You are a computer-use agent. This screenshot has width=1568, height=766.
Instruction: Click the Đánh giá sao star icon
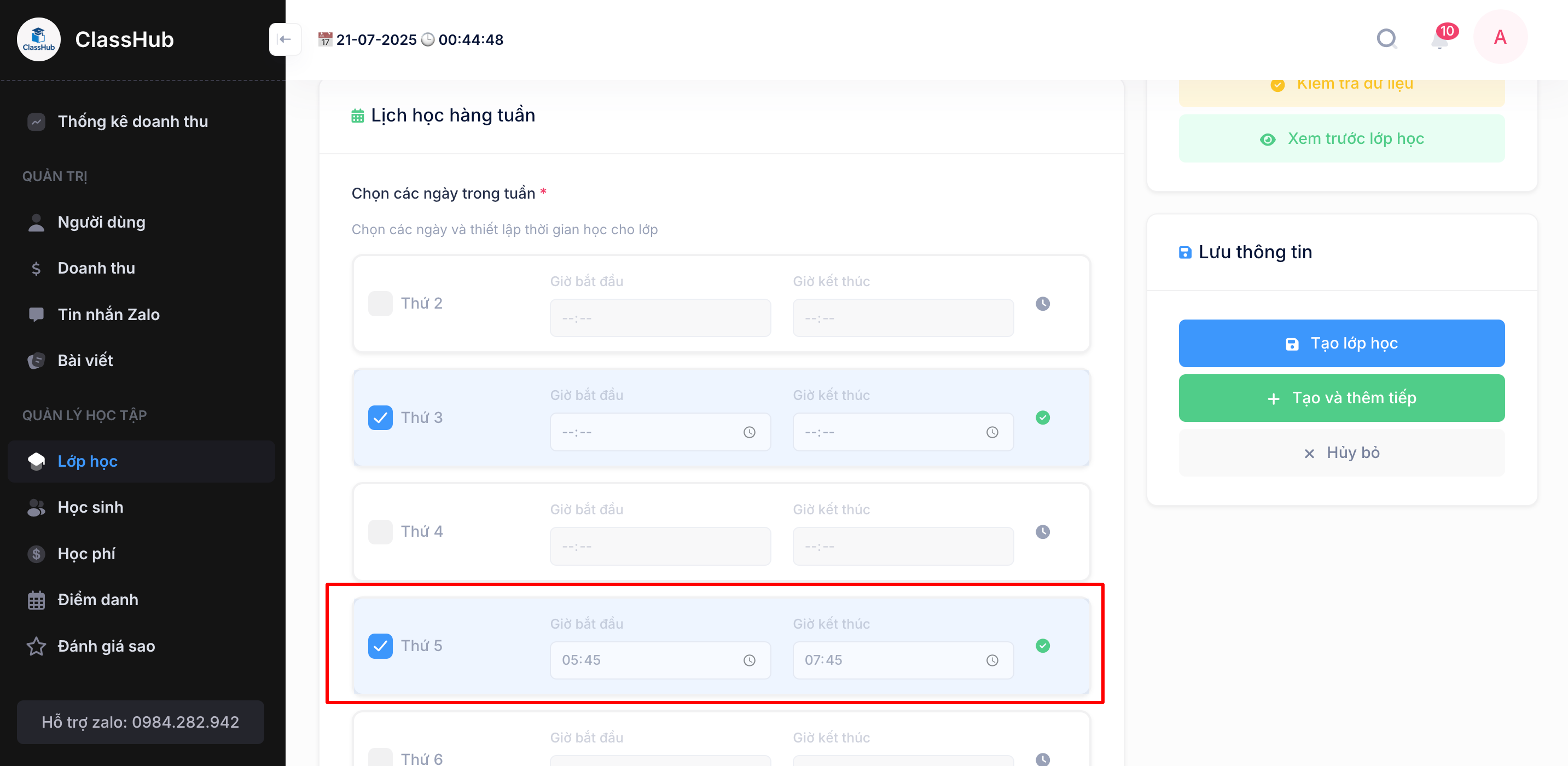(36, 646)
